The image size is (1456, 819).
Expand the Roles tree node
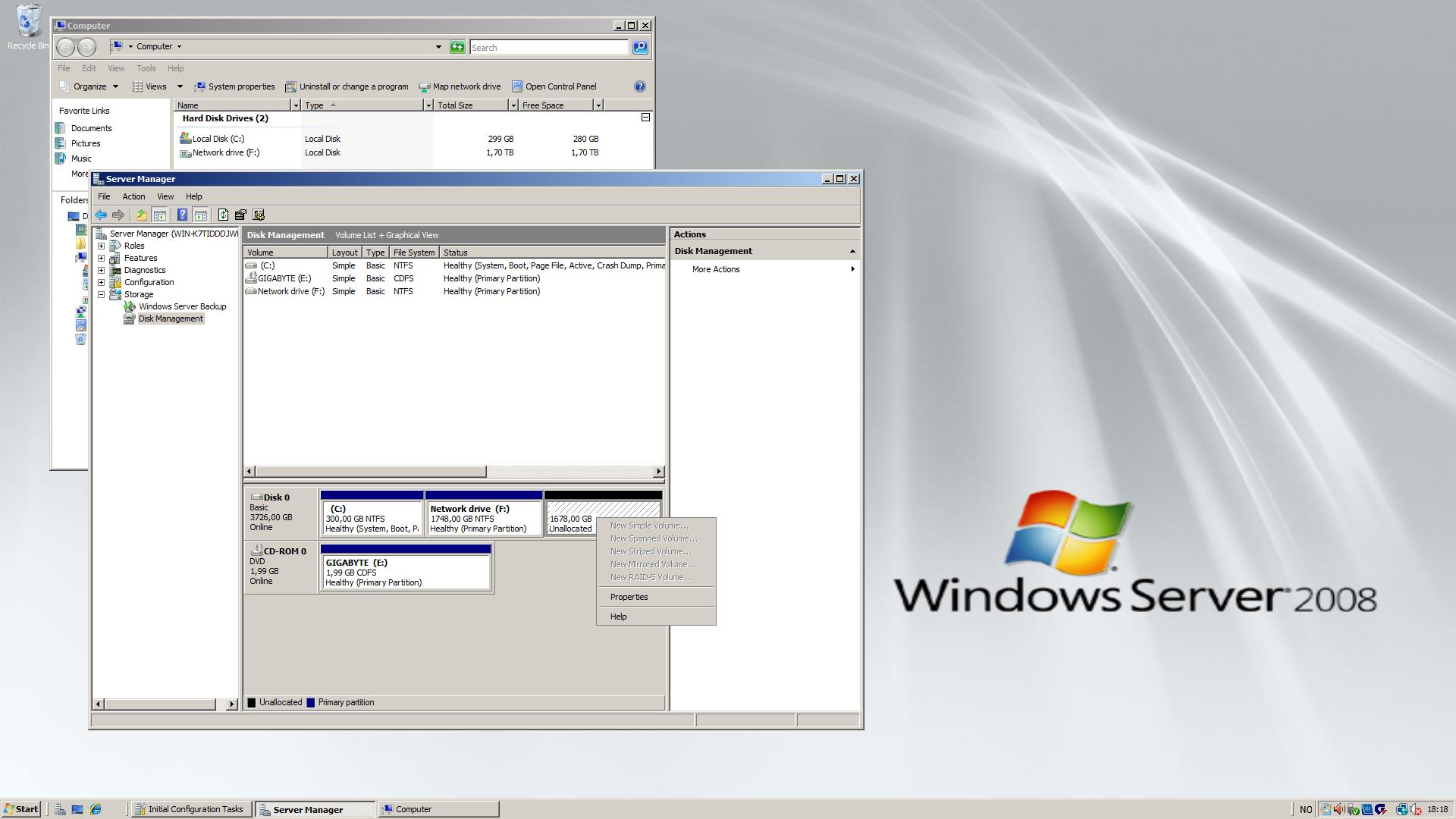(102, 246)
